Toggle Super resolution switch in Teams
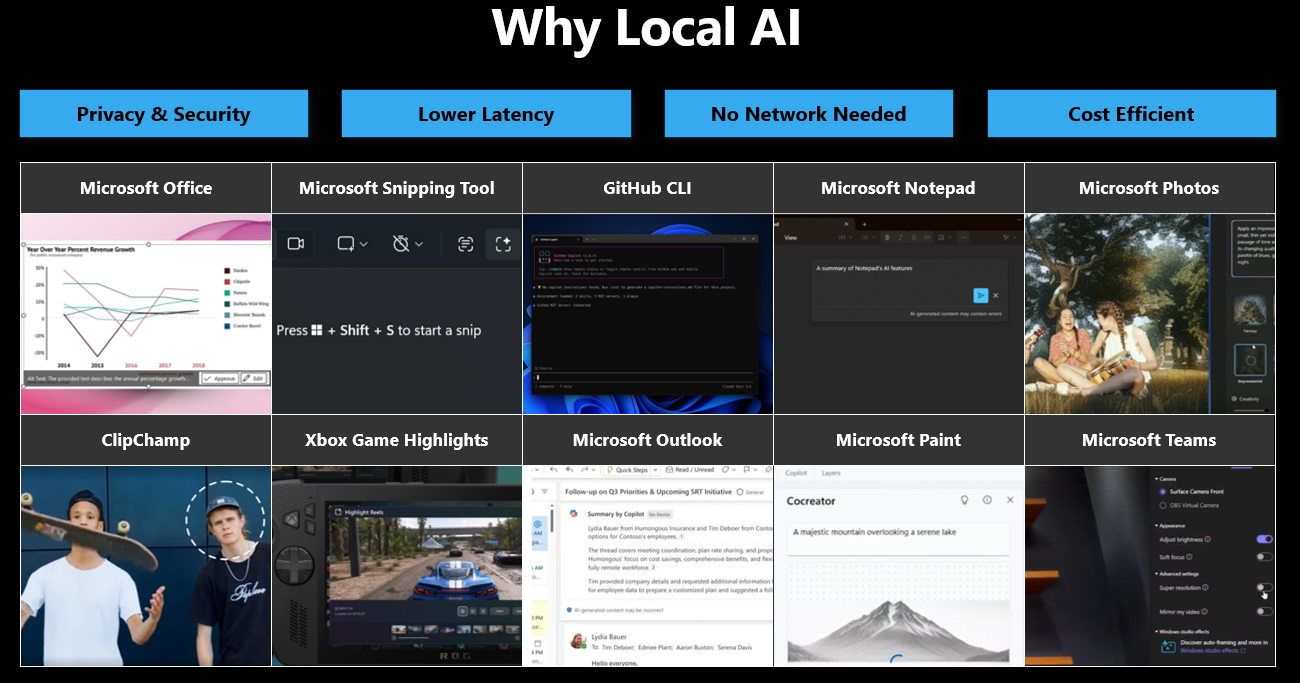This screenshot has width=1300, height=683. click(1264, 588)
